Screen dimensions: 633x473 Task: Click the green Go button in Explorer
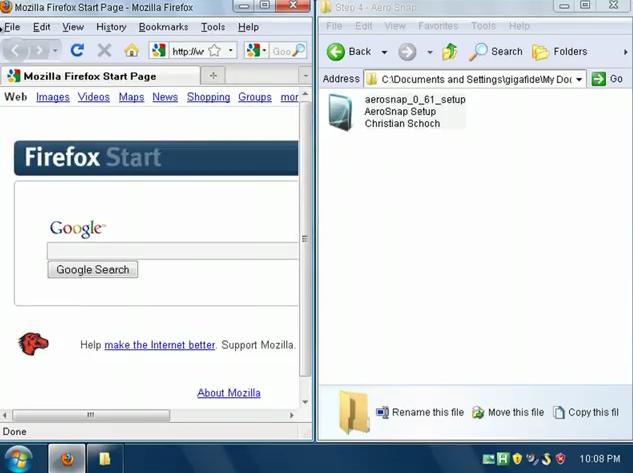pyautogui.click(x=607, y=79)
